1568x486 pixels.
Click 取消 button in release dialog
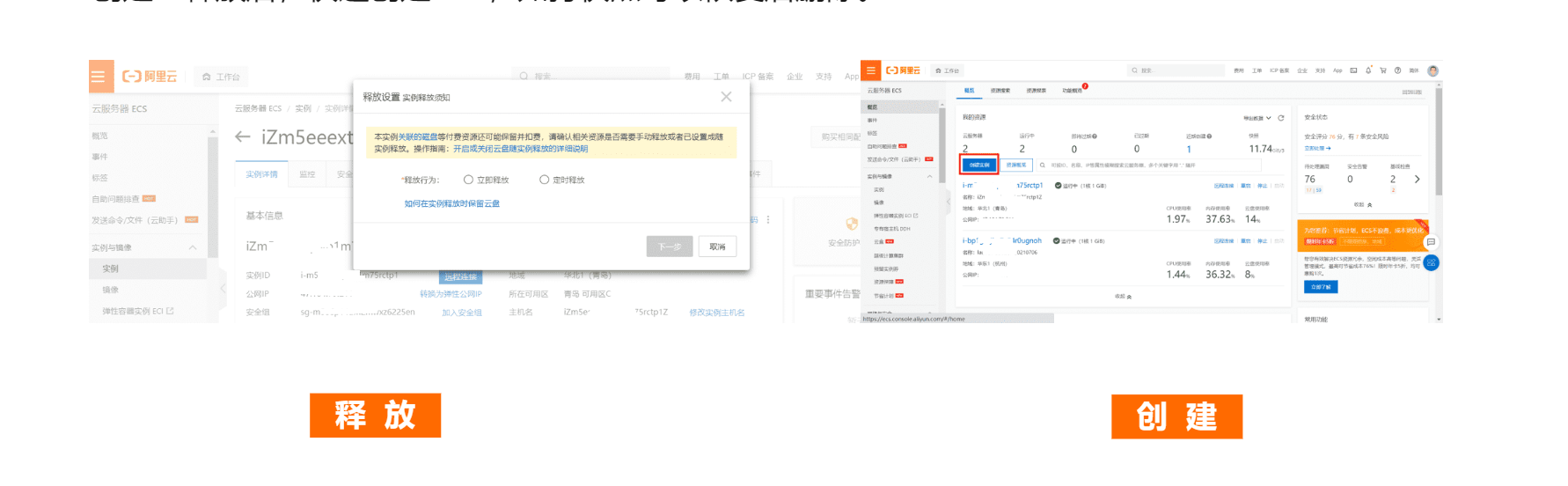click(717, 247)
